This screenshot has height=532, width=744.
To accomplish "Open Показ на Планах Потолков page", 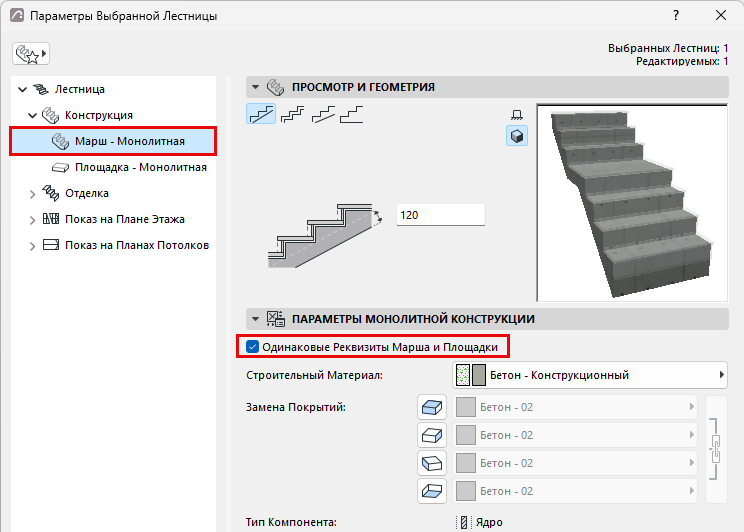I will (137, 245).
